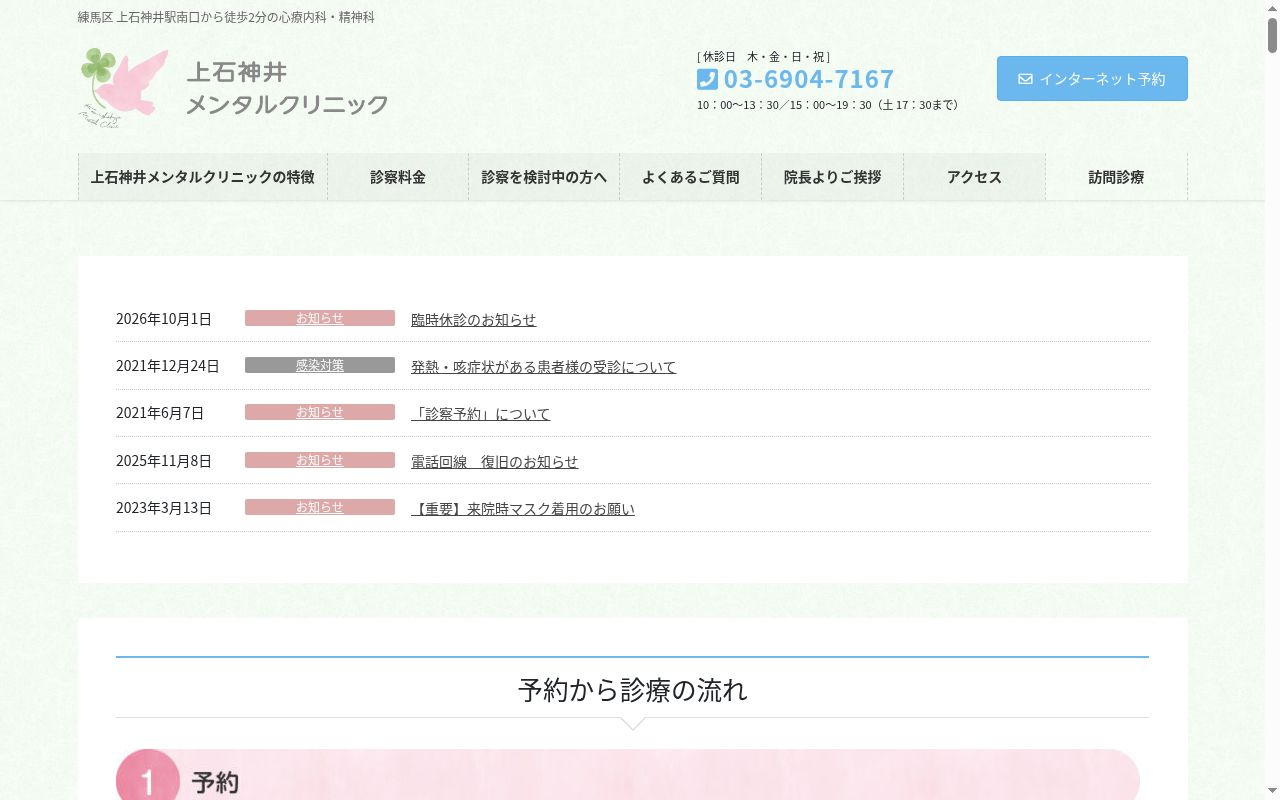Click the お知らせ tag dated 2021年6月7日
Viewport: 1280px width, 800px height.
320,412
